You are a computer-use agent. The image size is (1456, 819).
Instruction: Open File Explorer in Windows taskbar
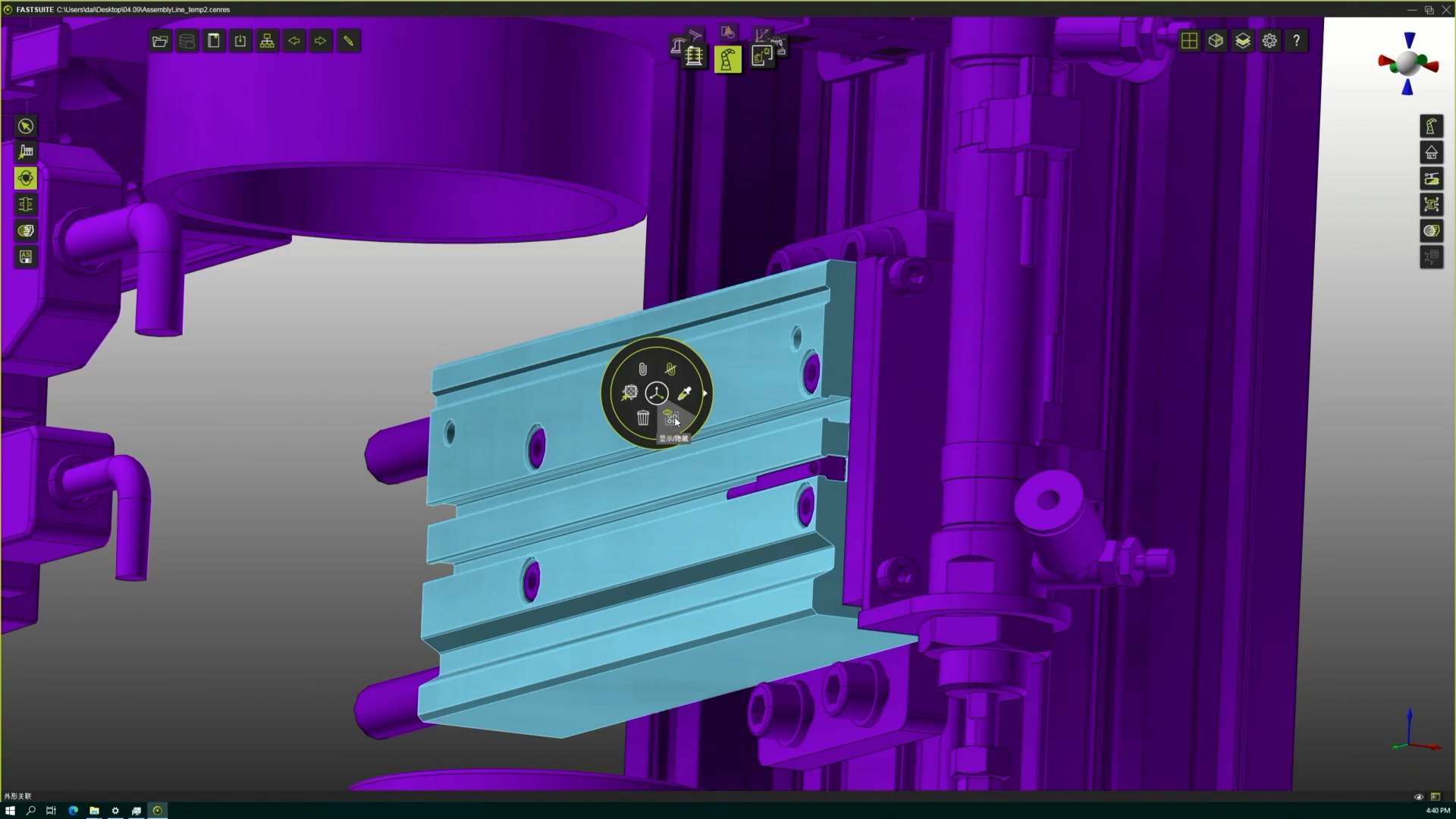click(94, 811)
